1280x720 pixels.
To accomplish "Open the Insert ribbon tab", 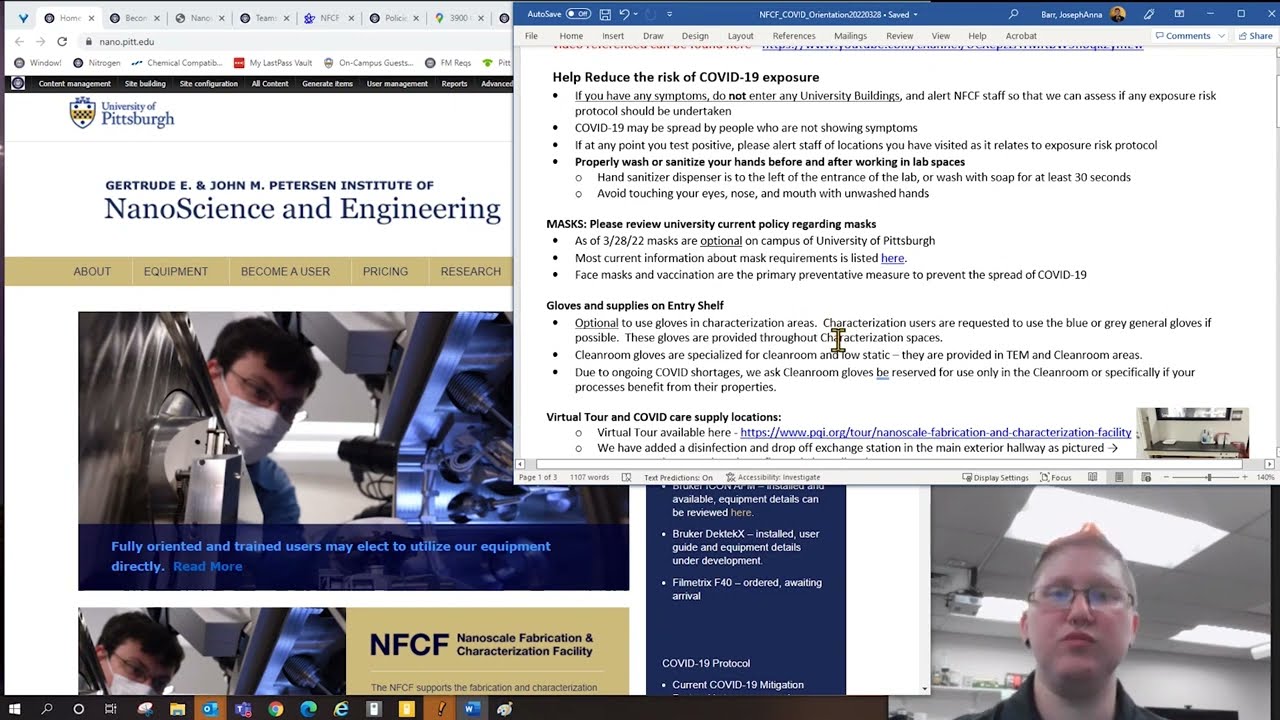I will (613, 36).
